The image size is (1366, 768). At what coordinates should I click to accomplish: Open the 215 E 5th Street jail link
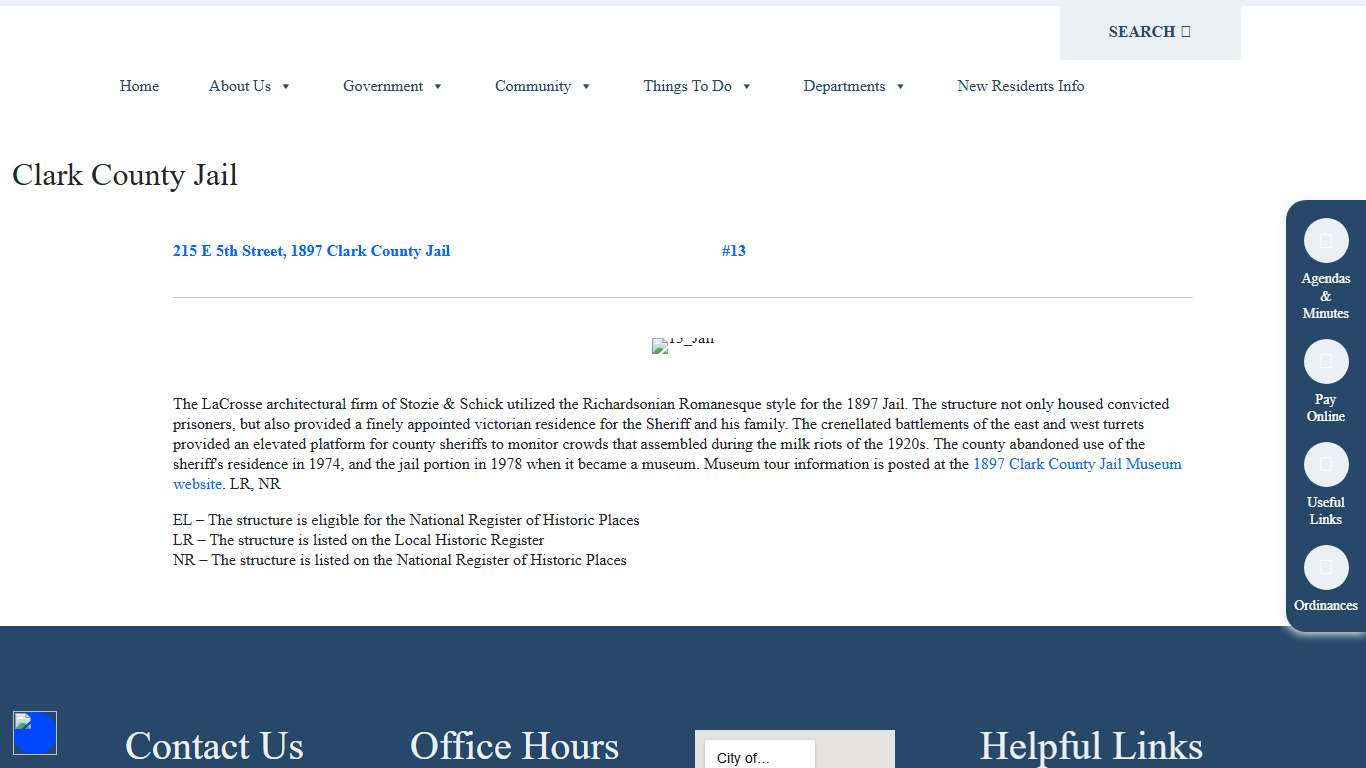(x=311, y=251)
